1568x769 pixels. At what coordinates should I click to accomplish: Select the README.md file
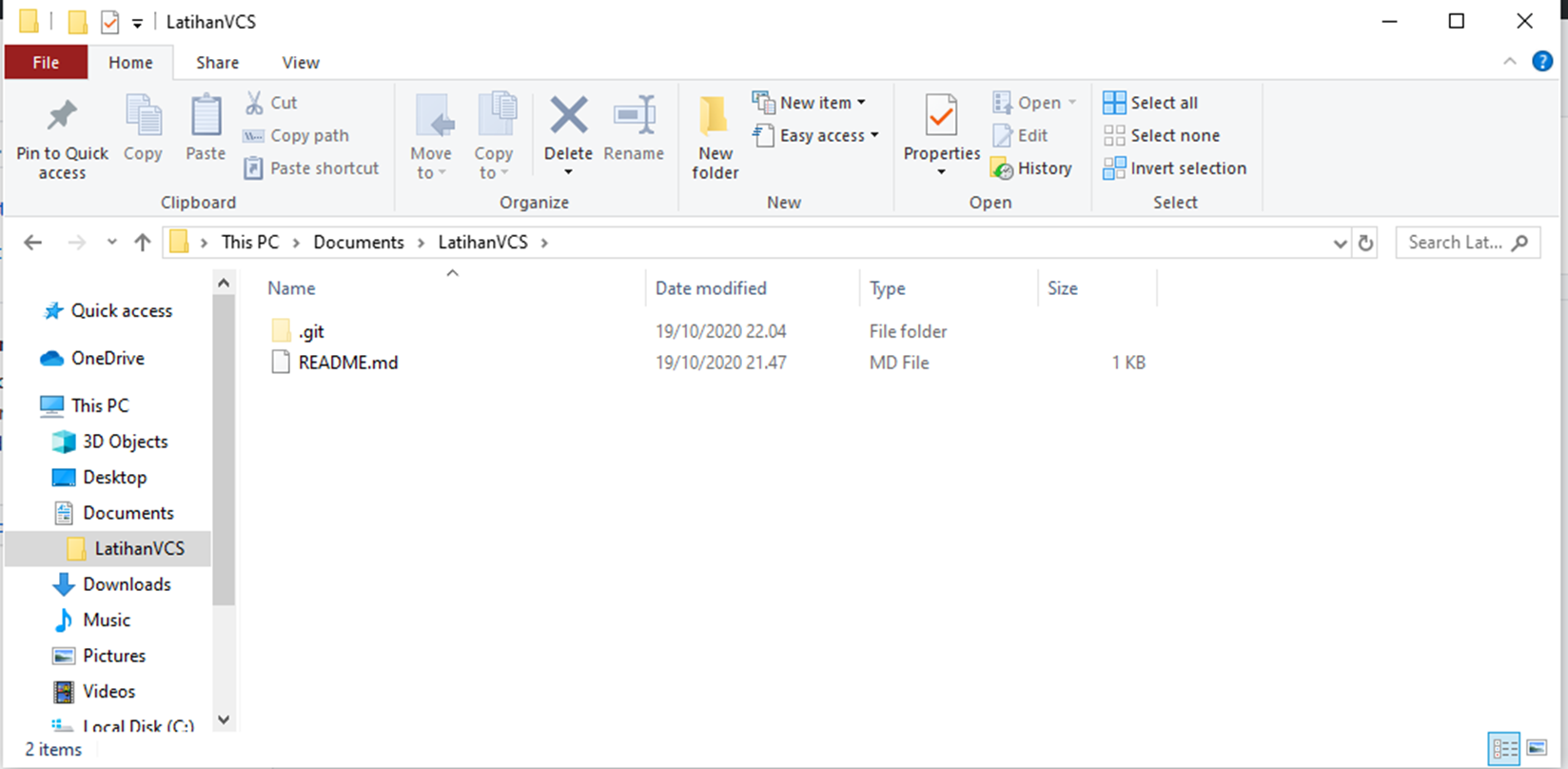coord(348,363)
